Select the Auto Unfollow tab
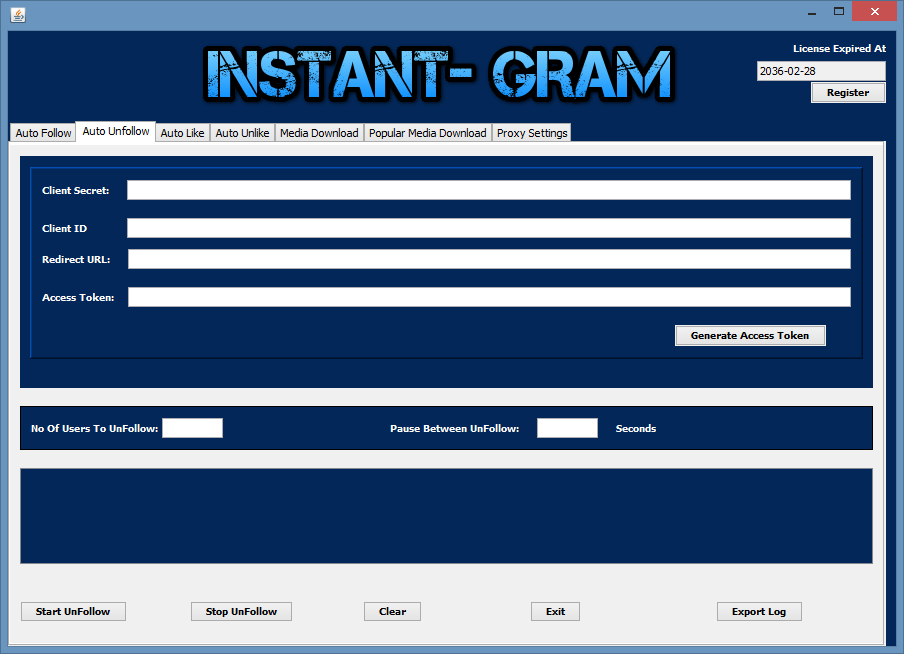Screen dimensions: 904x654 click(x=115, y=131)
